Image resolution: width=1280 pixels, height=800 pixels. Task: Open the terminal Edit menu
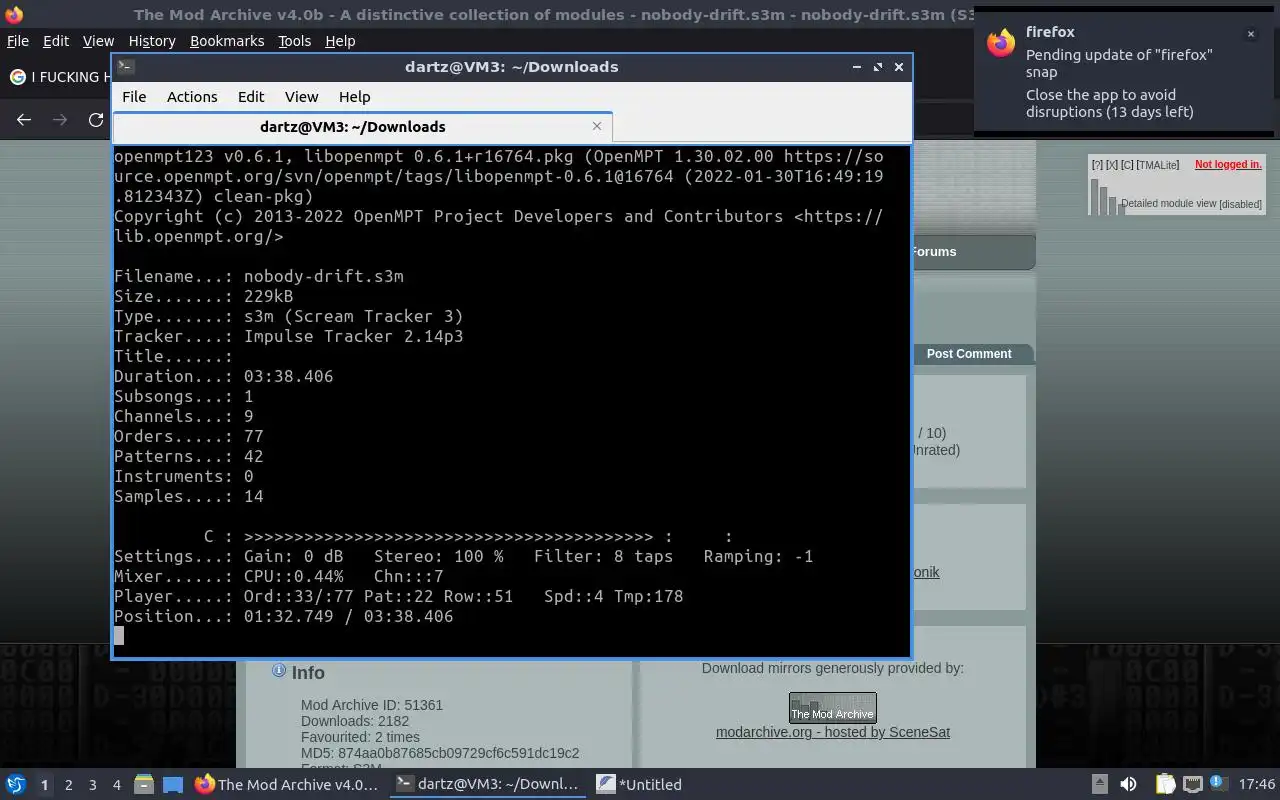(251, 97)
